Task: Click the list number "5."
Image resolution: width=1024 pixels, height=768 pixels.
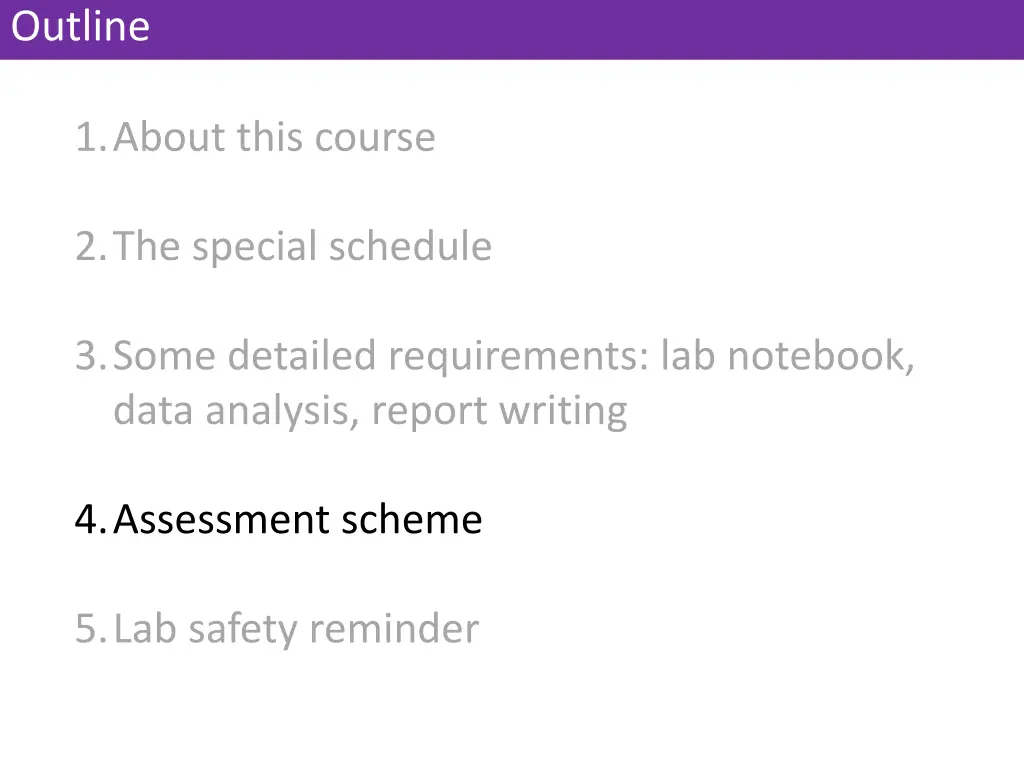Action: click(91, 629)
